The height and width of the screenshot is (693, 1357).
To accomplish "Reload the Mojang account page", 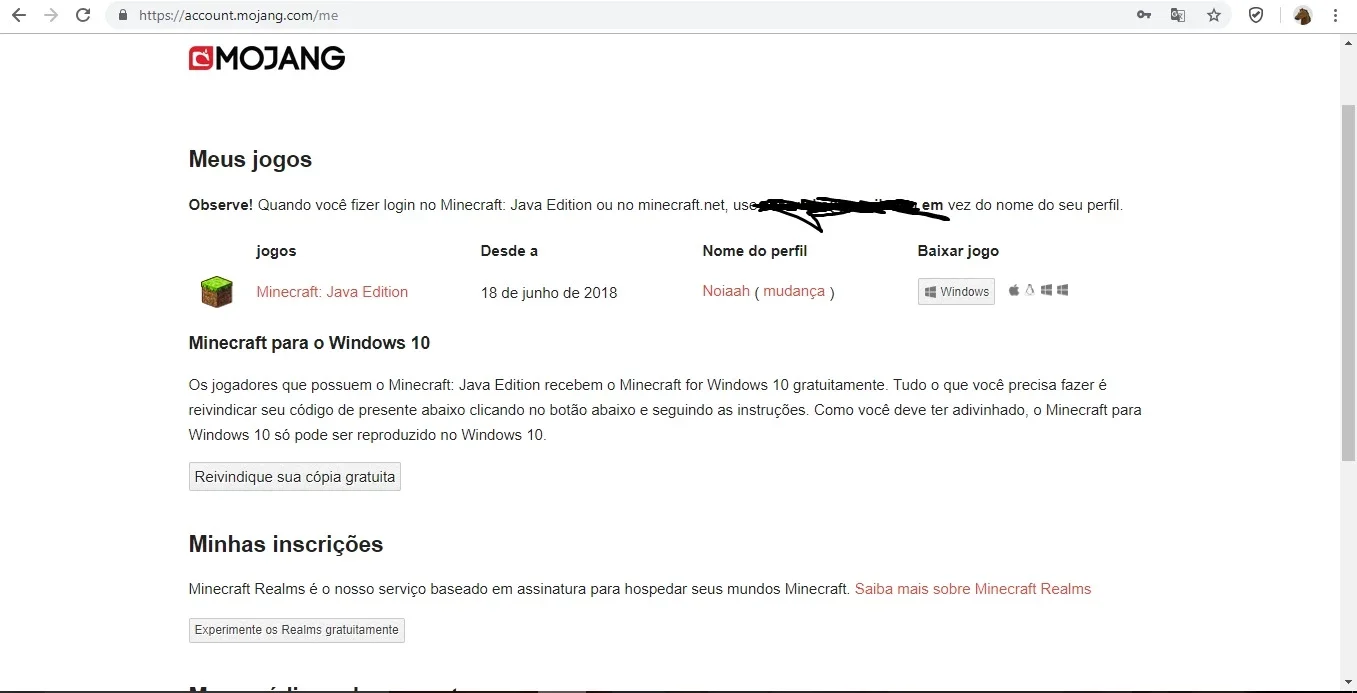I will [83, 15].
